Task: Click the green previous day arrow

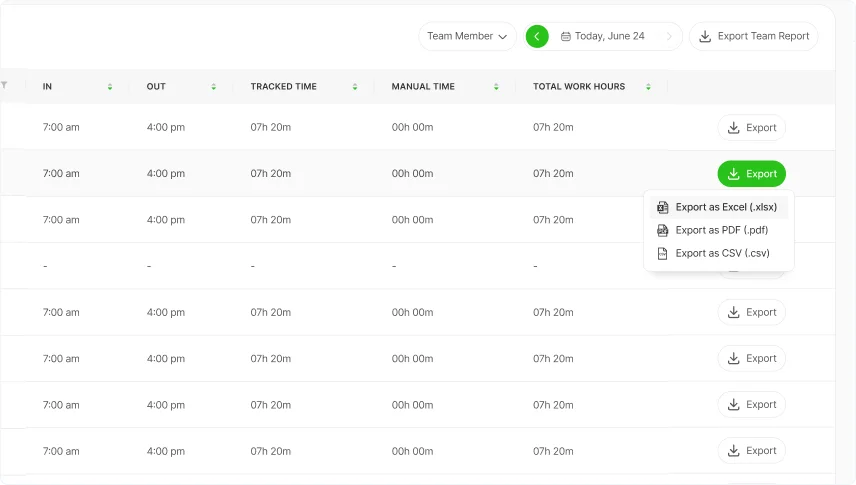Action: click(x=537, y=36)
